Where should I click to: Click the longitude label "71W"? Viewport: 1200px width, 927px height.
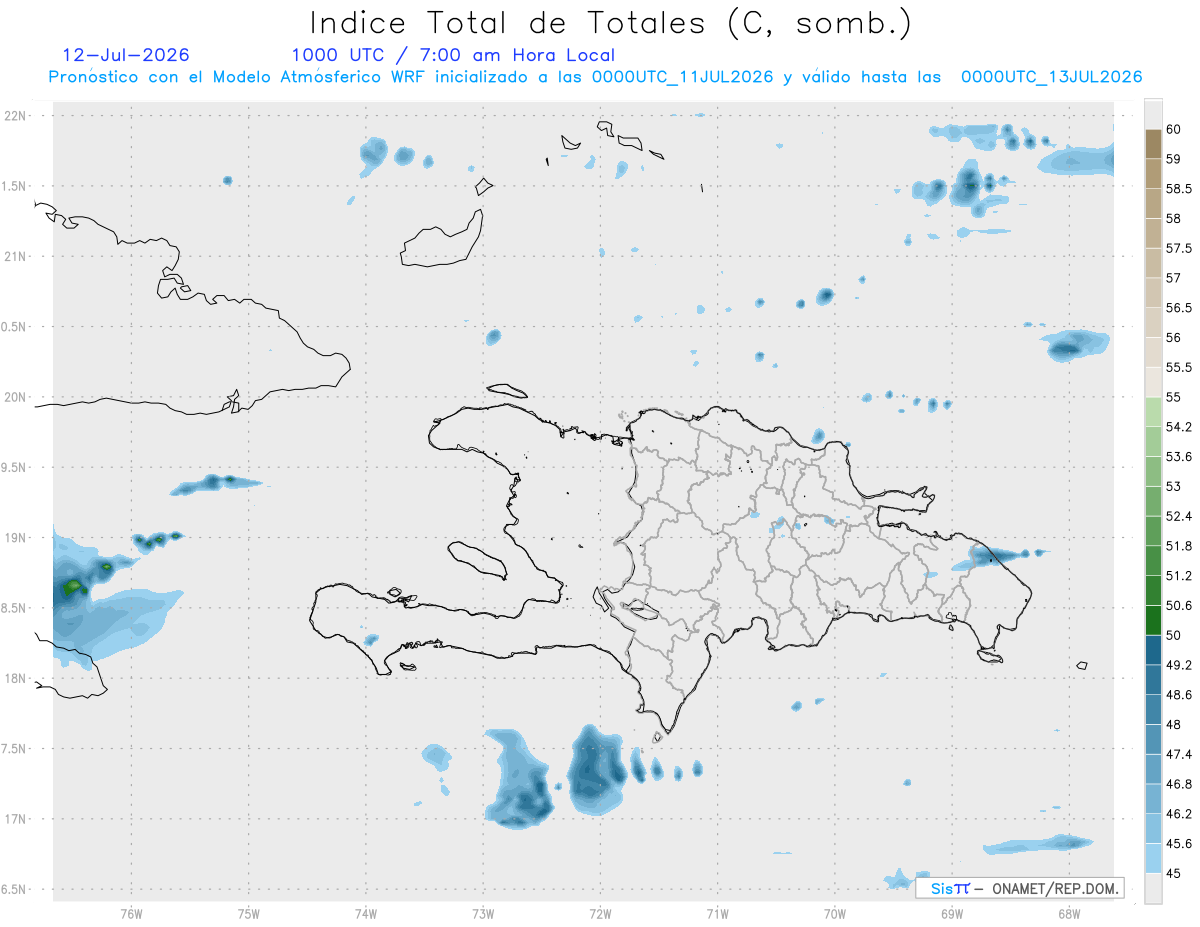[717, 914]
